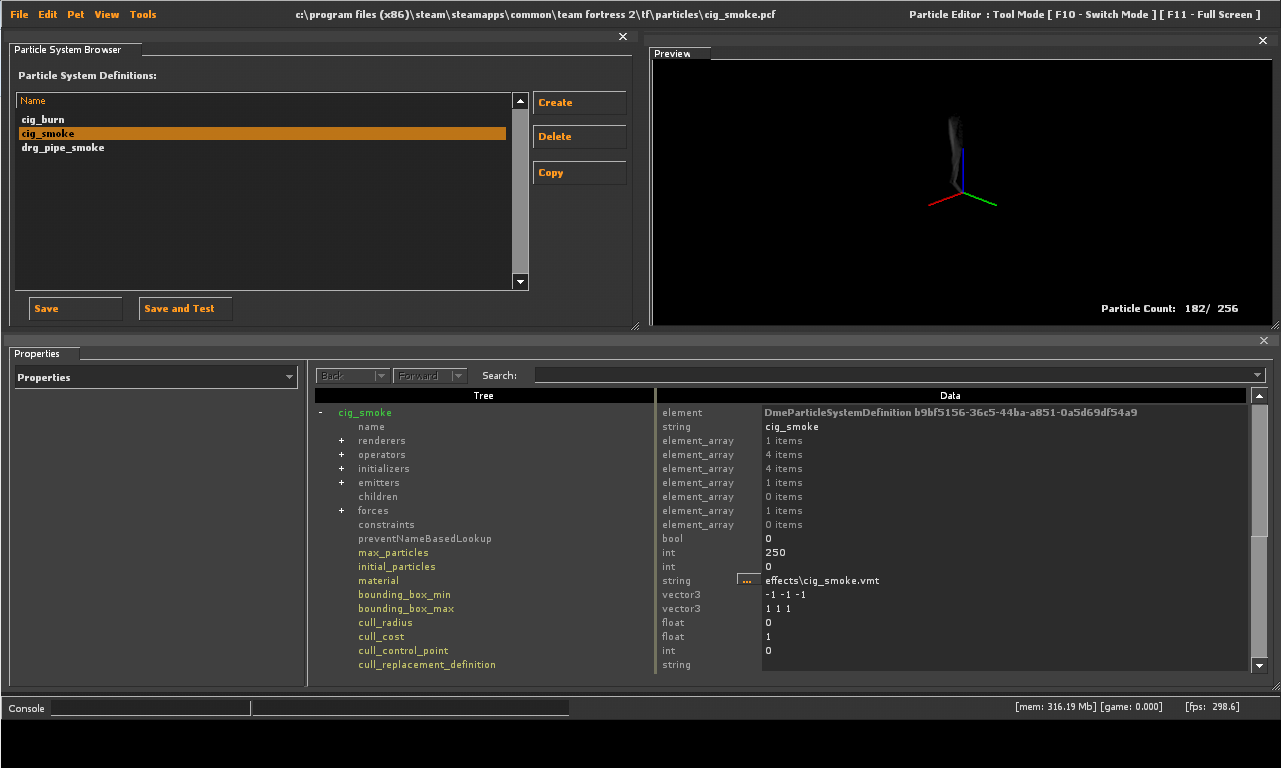Select drg_pipe_smoke in the definitions list
1281x768 pixels.
pos(63,148)
